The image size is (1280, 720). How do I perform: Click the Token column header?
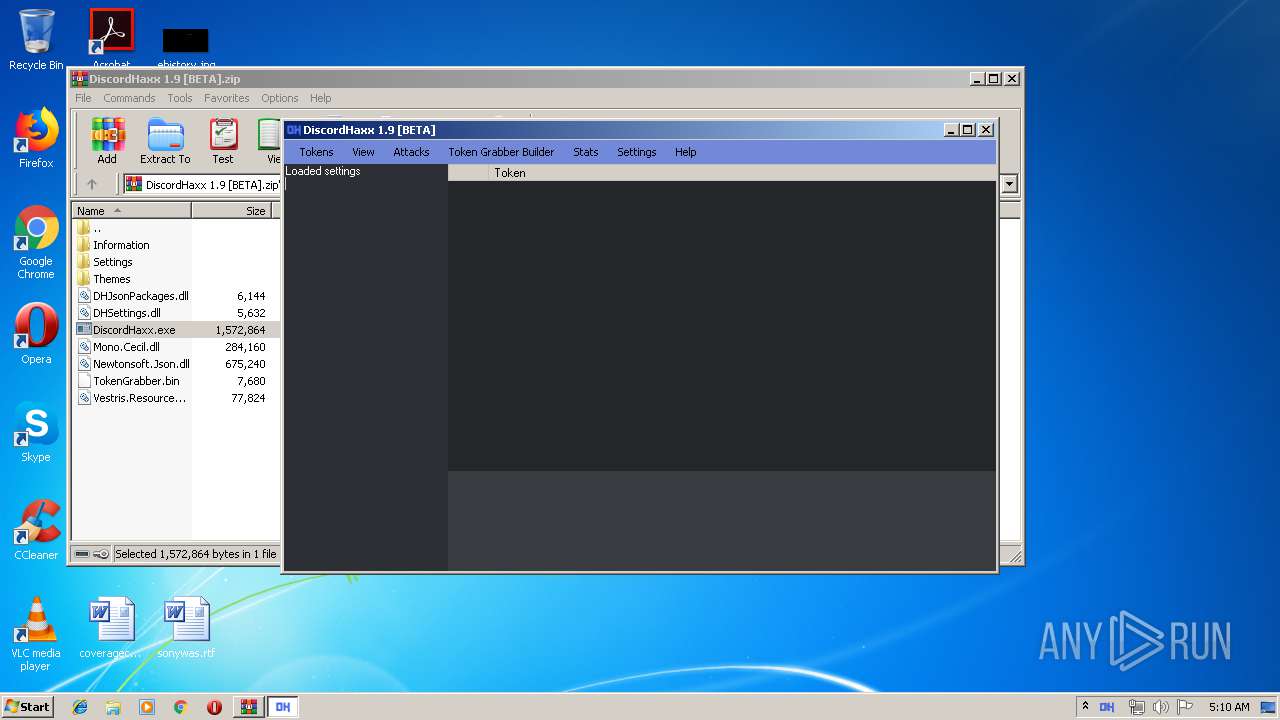click(742, 173)
